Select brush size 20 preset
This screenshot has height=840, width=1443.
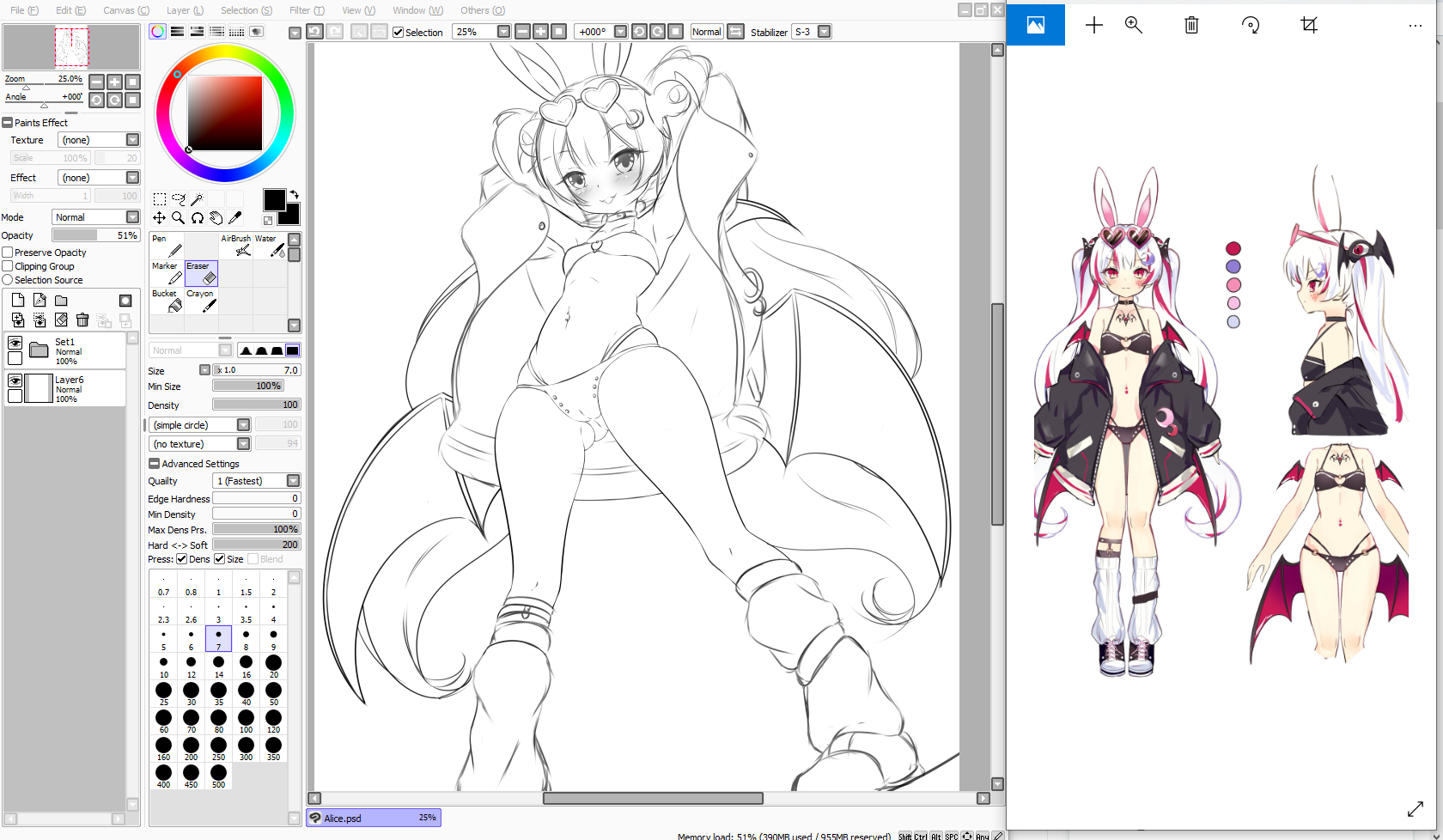pos(273,664)
